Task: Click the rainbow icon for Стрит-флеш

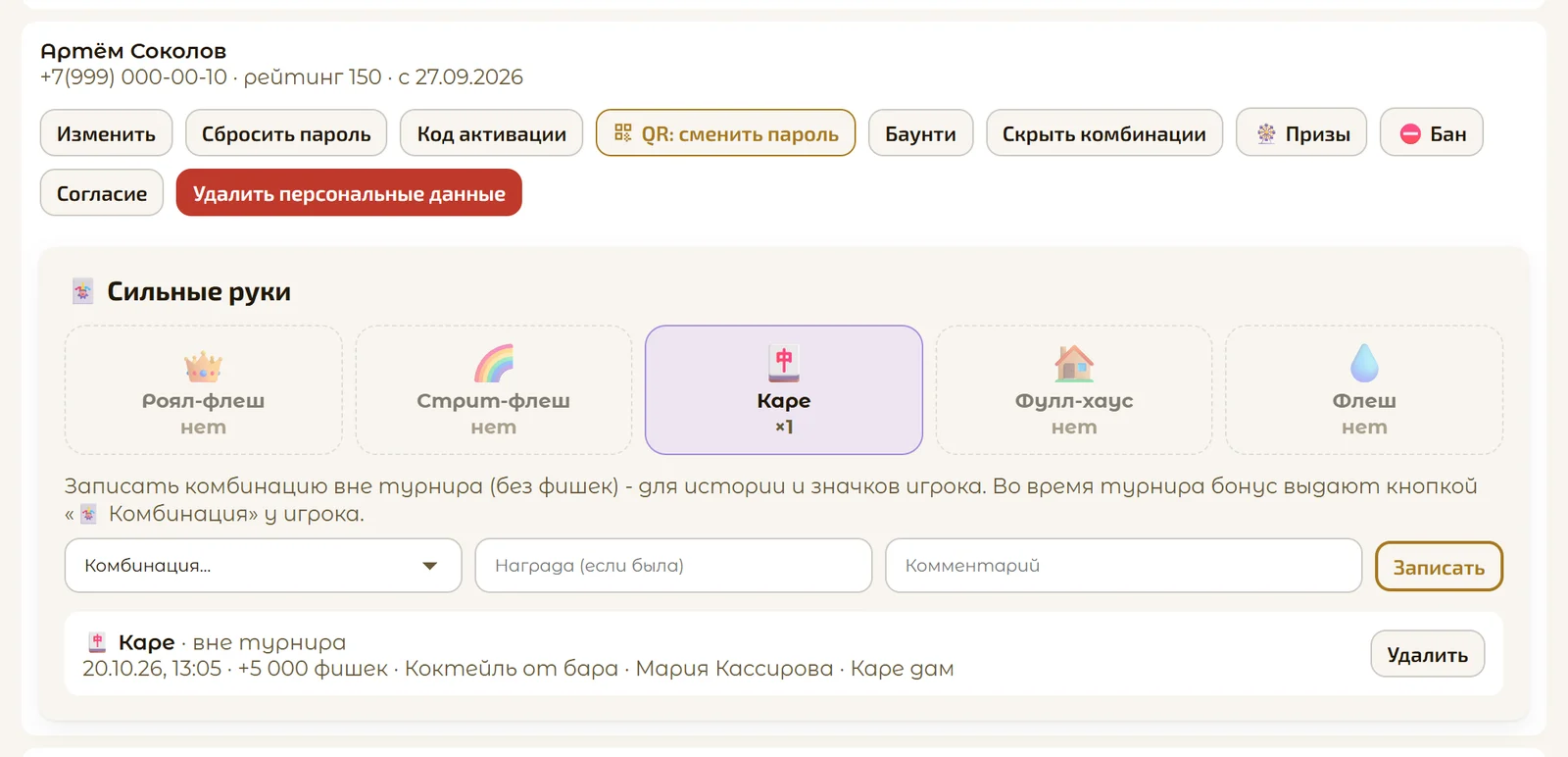Action: point(494,364)
